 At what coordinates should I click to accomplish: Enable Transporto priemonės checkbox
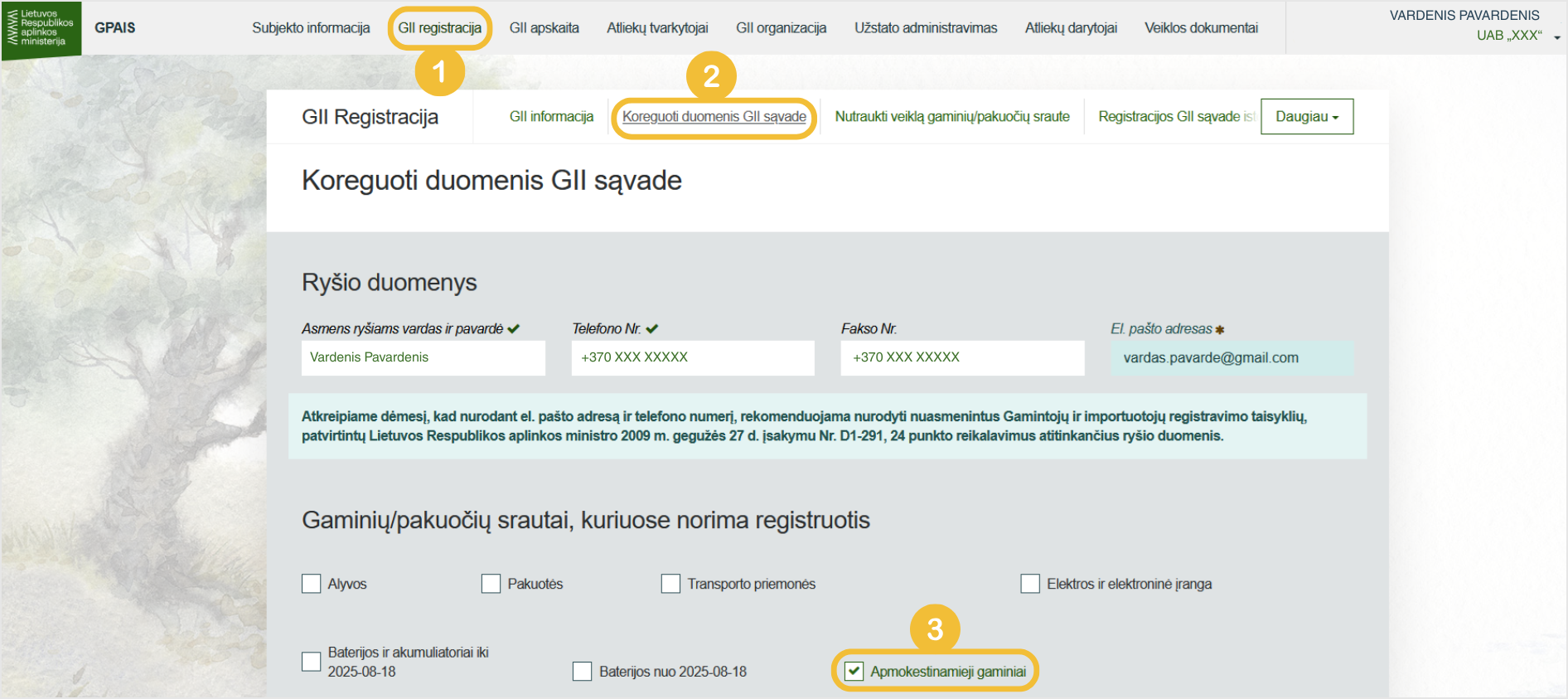[670, 584]
